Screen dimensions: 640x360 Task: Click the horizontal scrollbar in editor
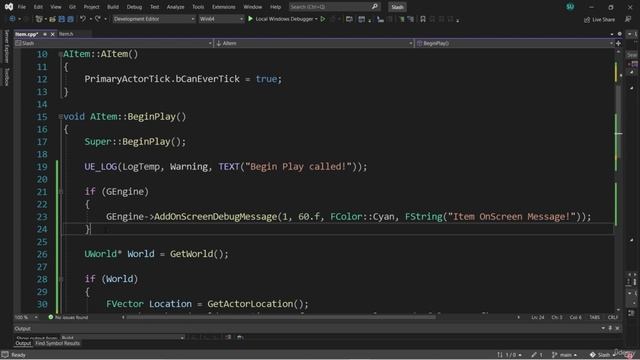tap(280, 317)
